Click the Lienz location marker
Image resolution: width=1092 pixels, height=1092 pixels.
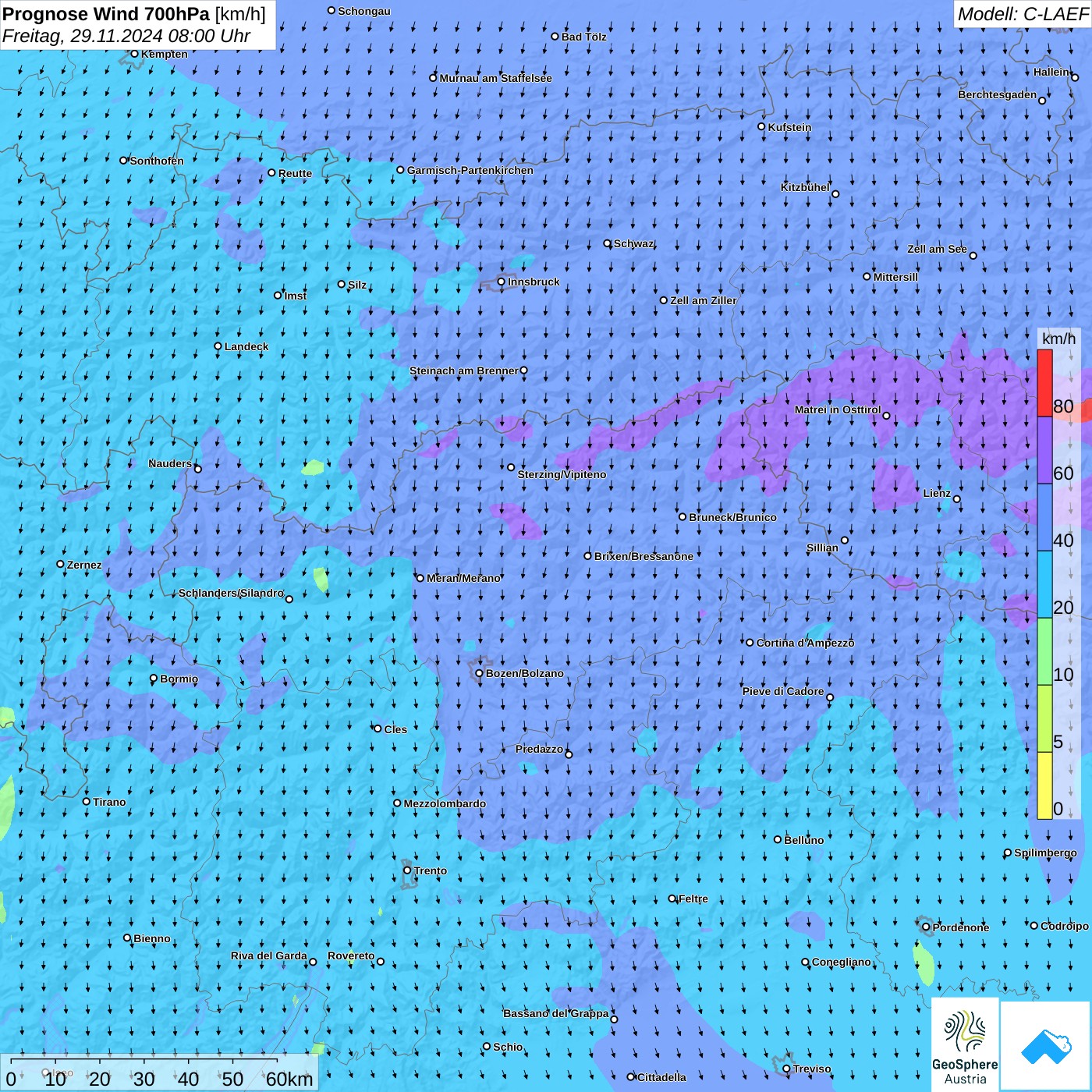click(x=957, y=499)
